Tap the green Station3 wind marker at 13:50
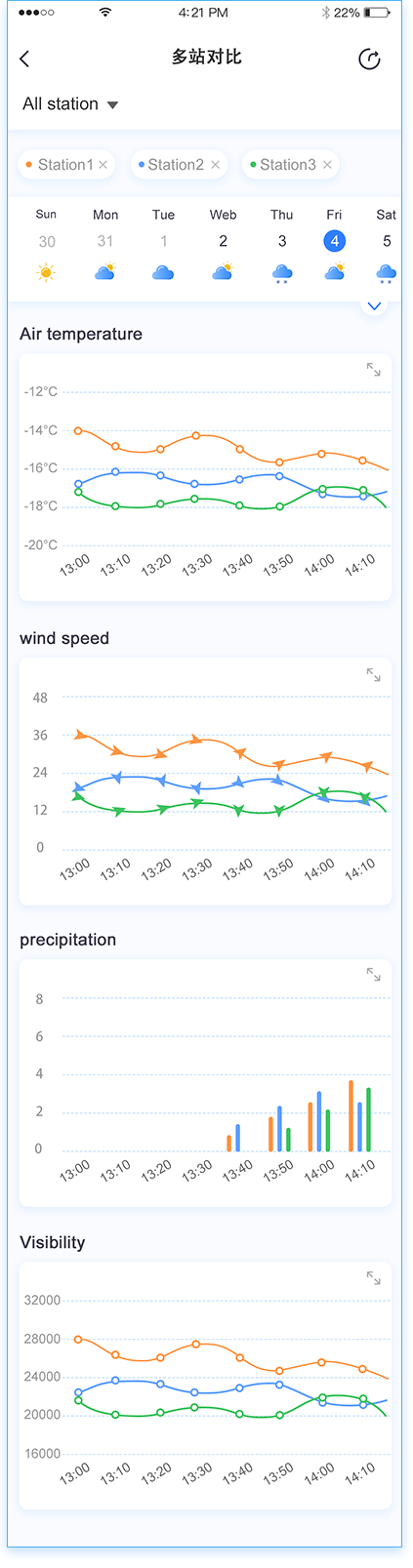 (279, 811)
